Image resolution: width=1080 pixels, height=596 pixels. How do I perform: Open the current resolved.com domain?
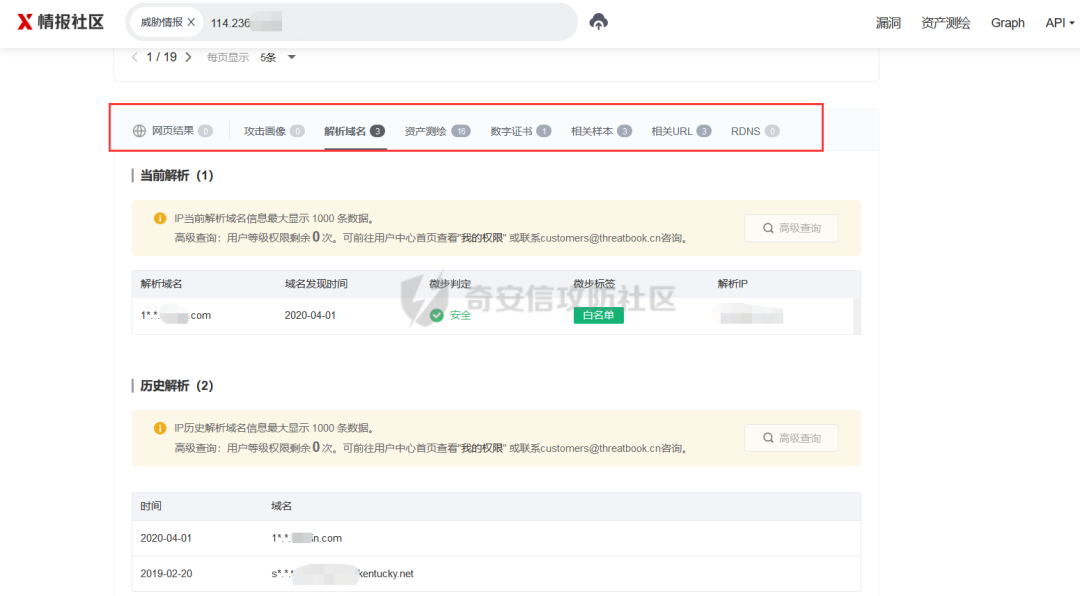[x=176, y=316]
